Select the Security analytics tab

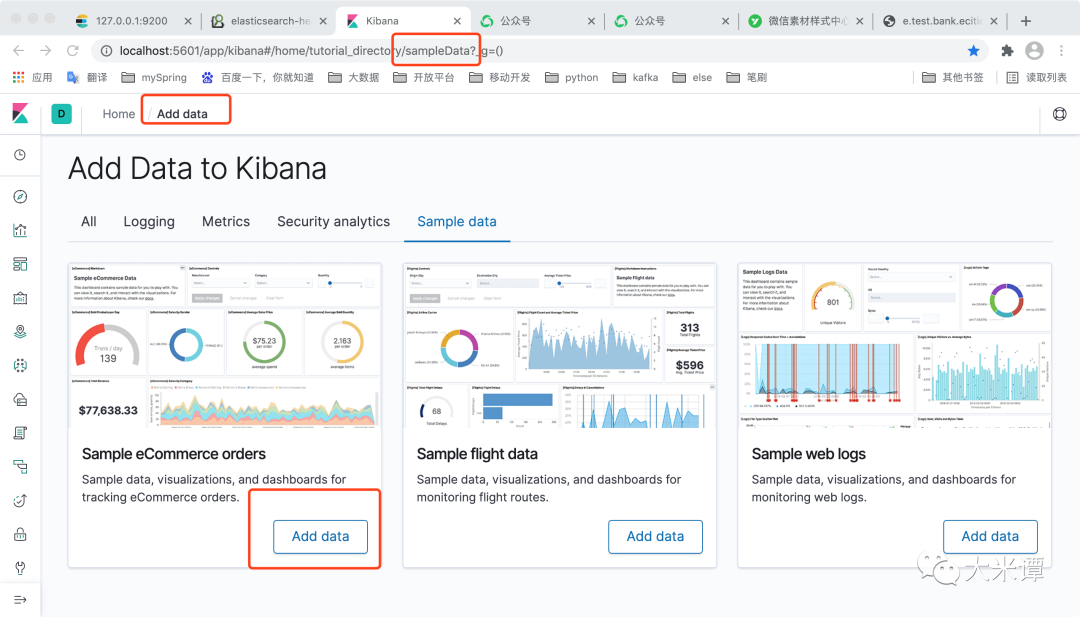pyautogui.click(x=333, y=222)
